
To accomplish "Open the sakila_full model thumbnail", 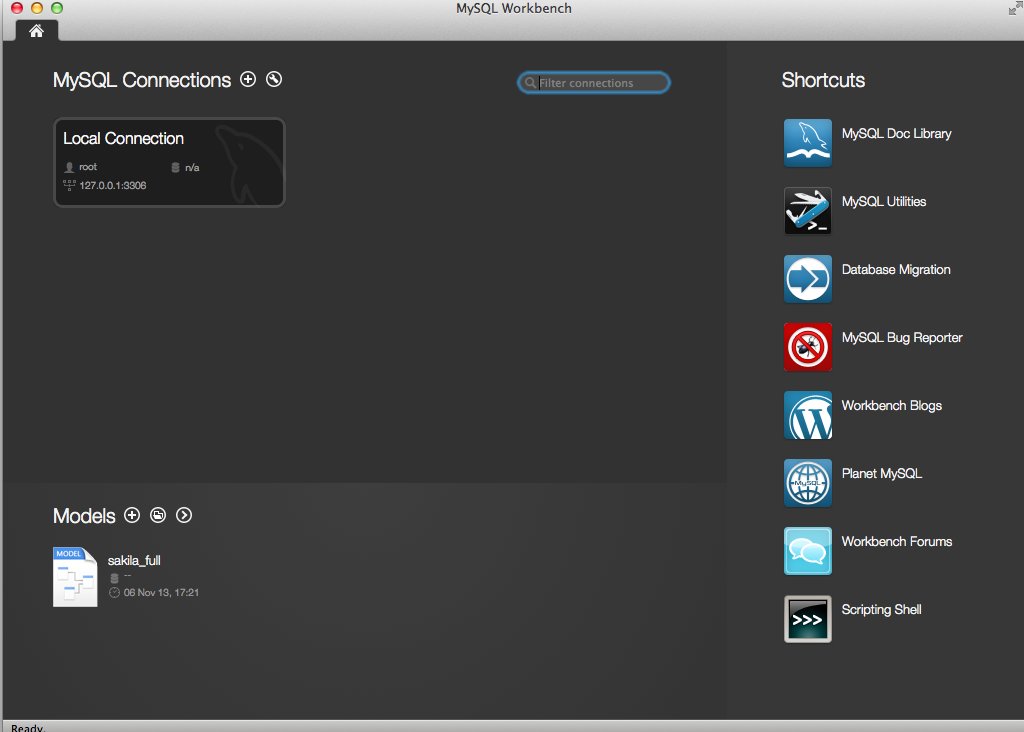I will click(x=75, y=577).
